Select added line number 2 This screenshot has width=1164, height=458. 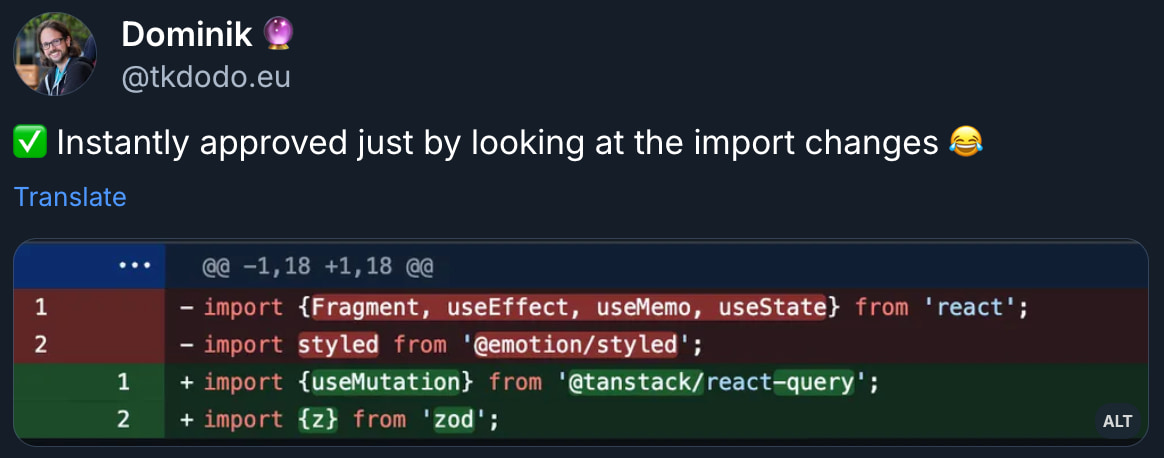123,420
